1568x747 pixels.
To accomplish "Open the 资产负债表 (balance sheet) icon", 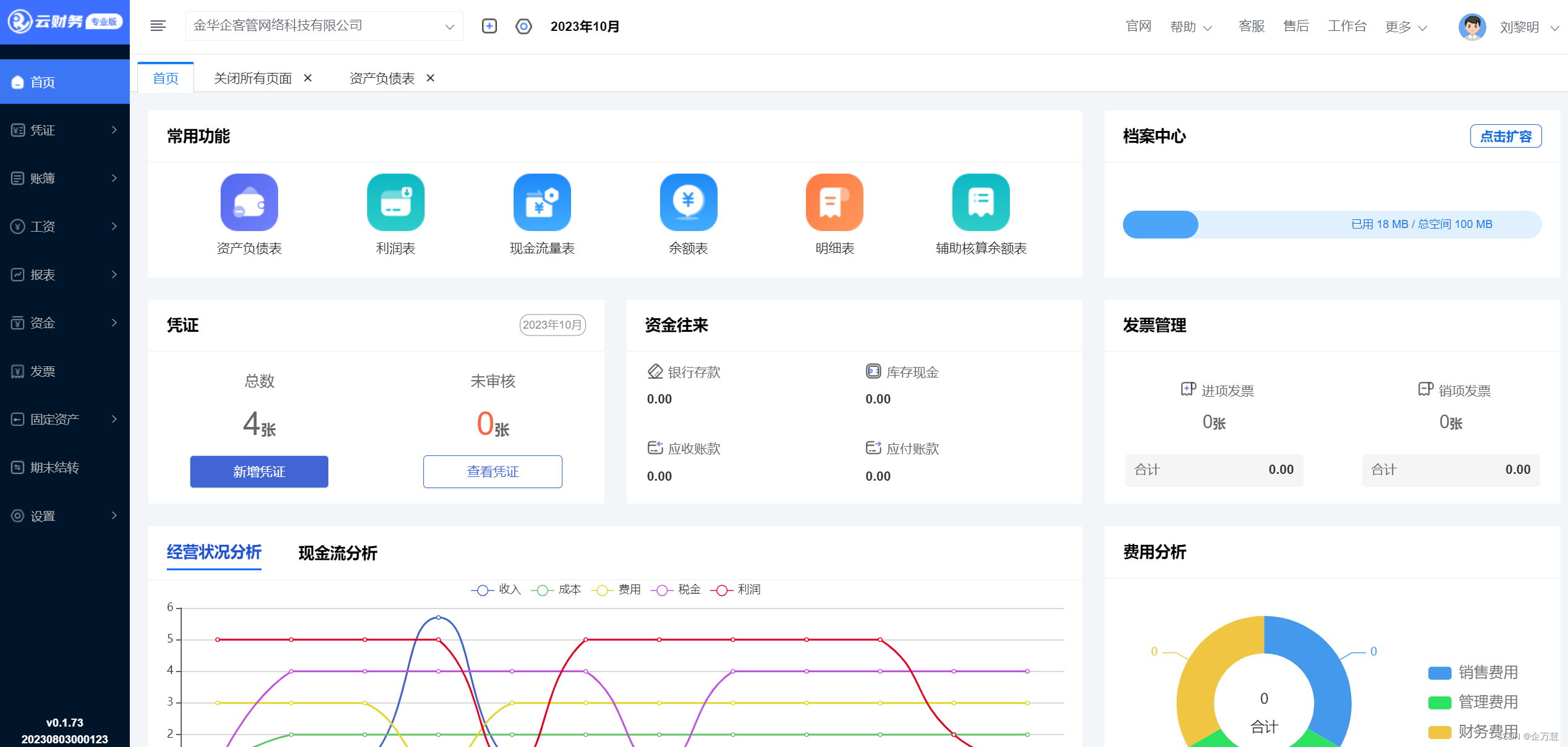I will (249, 202).
